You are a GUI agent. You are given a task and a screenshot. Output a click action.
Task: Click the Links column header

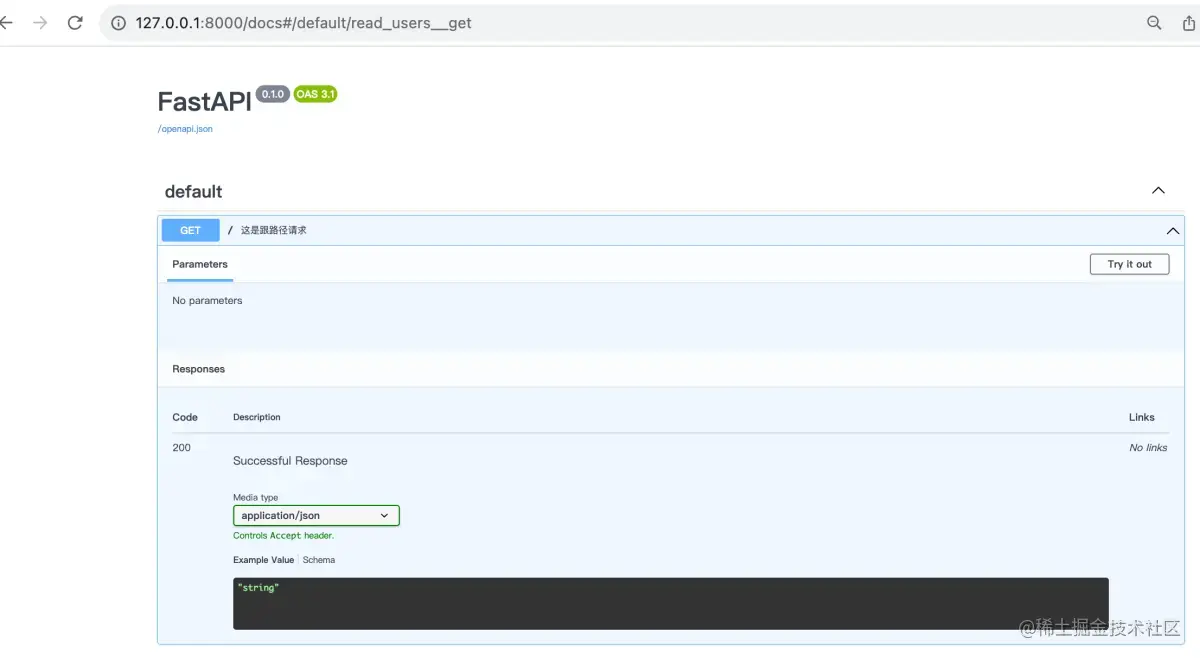tap(1142, 417)
